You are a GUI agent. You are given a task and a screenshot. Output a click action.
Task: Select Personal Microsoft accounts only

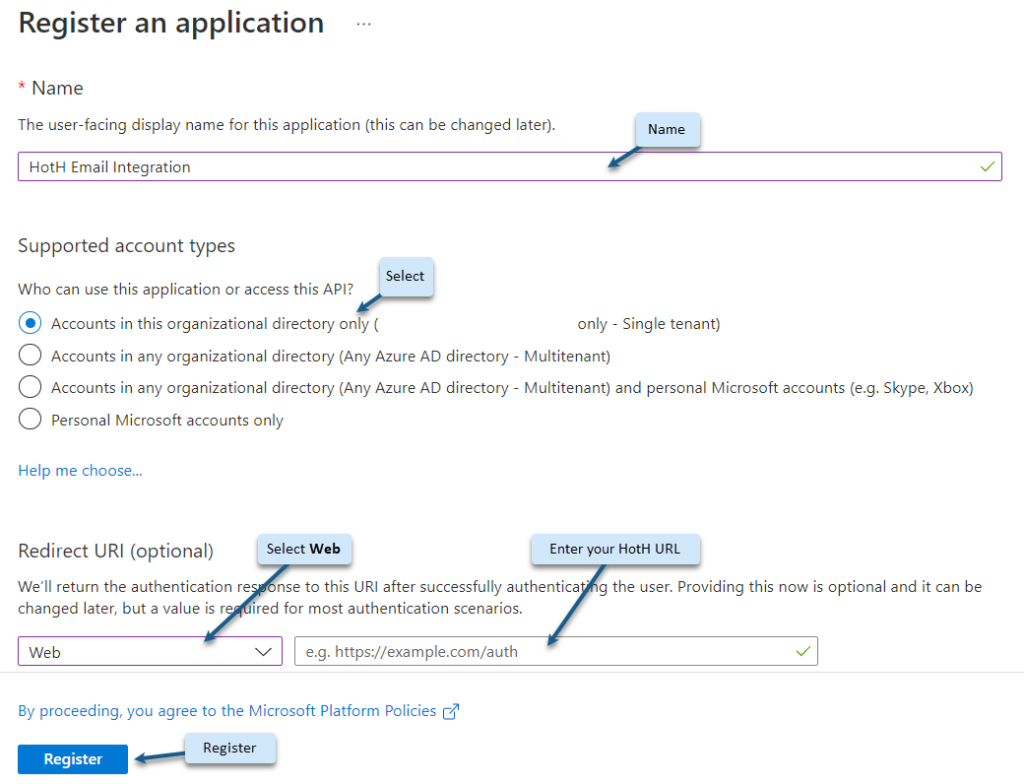30,418
